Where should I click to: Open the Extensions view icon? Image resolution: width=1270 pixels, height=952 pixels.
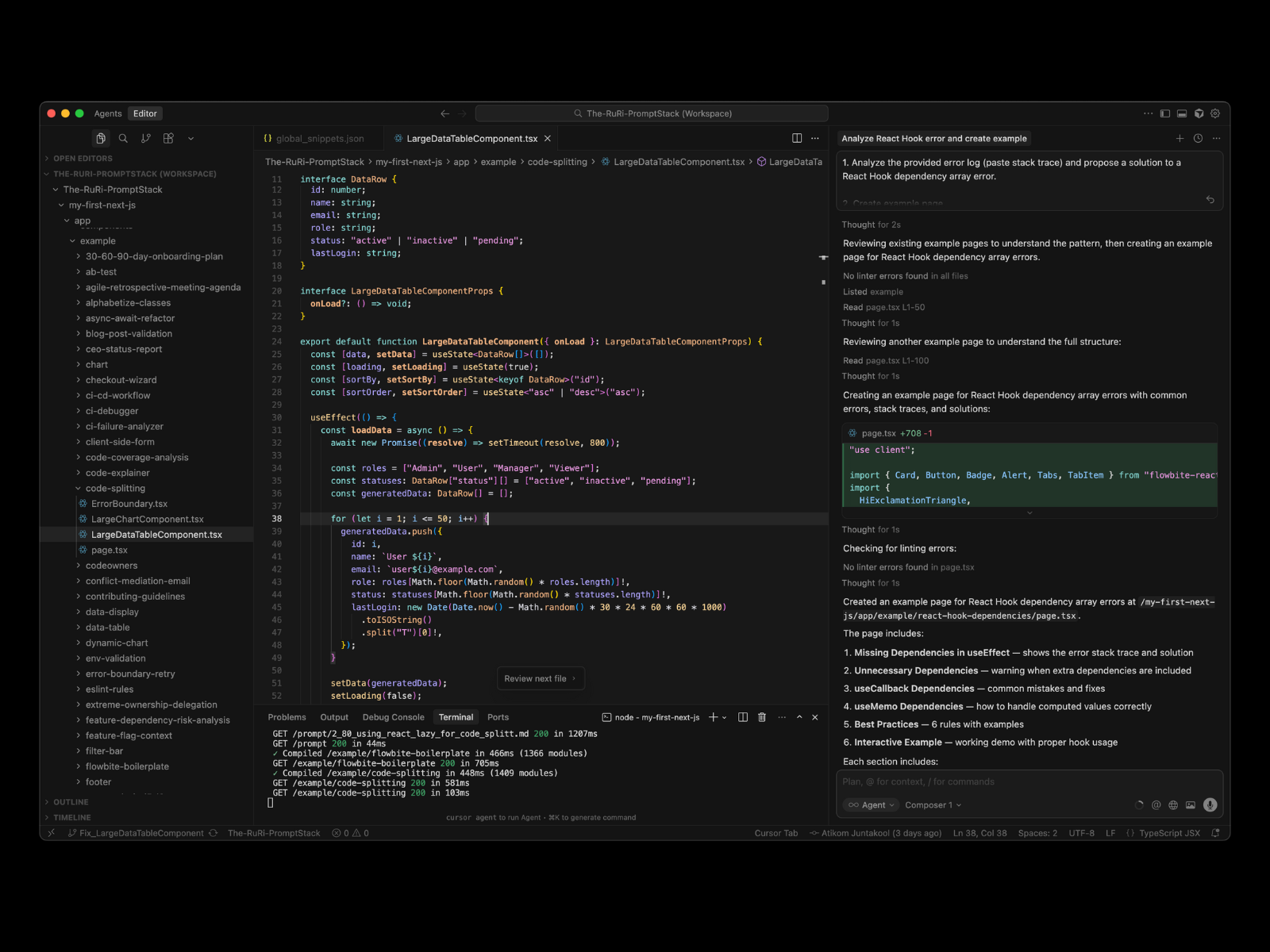(168, 138)
